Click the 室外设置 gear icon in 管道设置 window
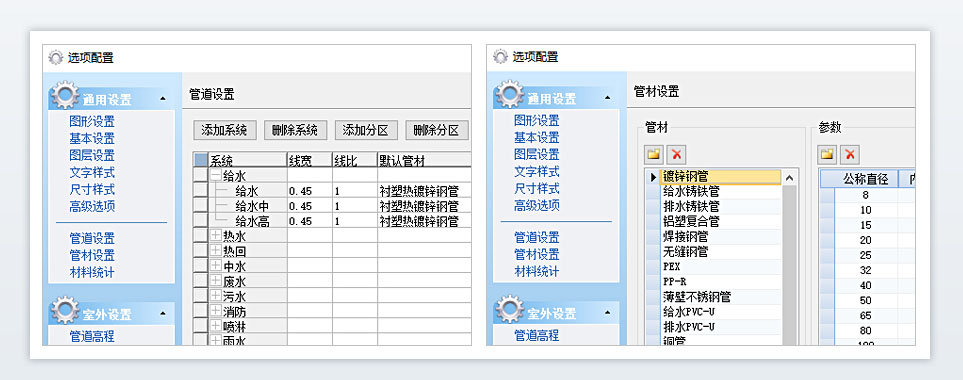963x380 pixels. coord(65,309)
